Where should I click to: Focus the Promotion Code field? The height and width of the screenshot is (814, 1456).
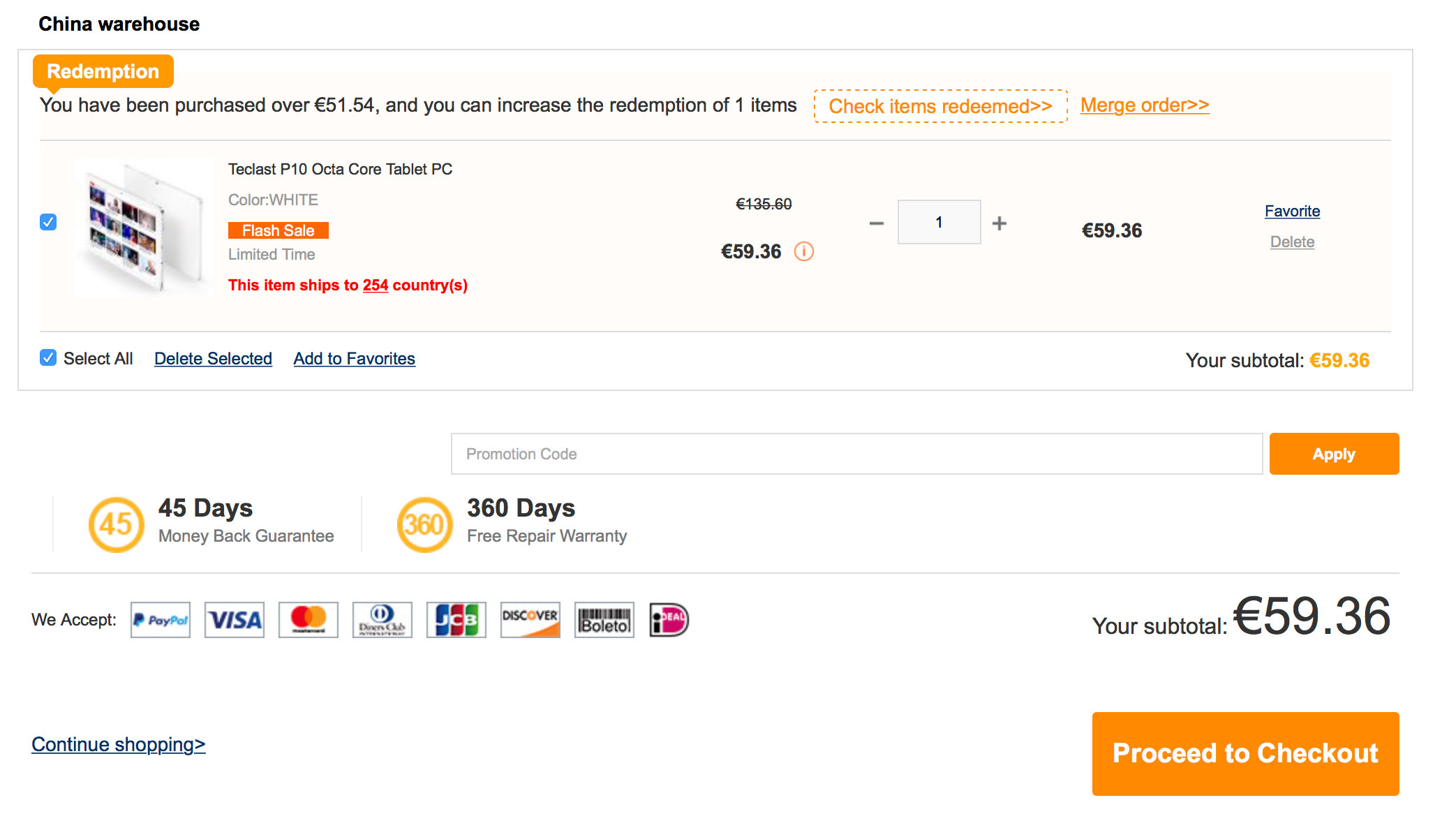(856, 454)
